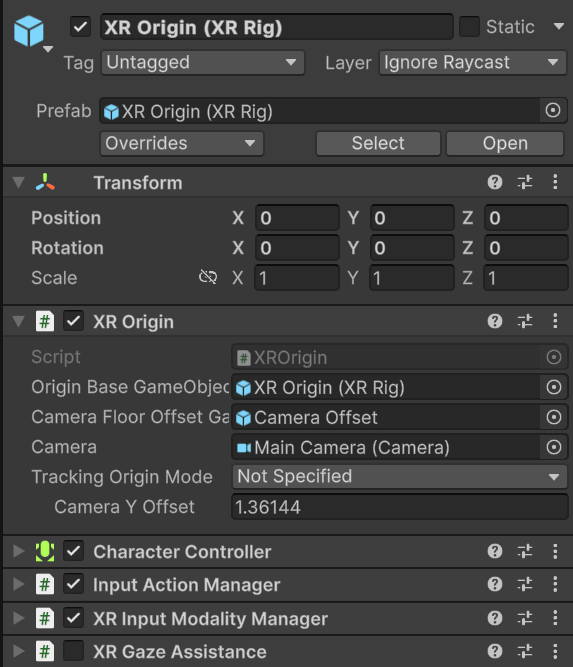This screenshot has width=573, height=667.
Task: Click the Transform axes component icon
Action: tap(45, 182)
